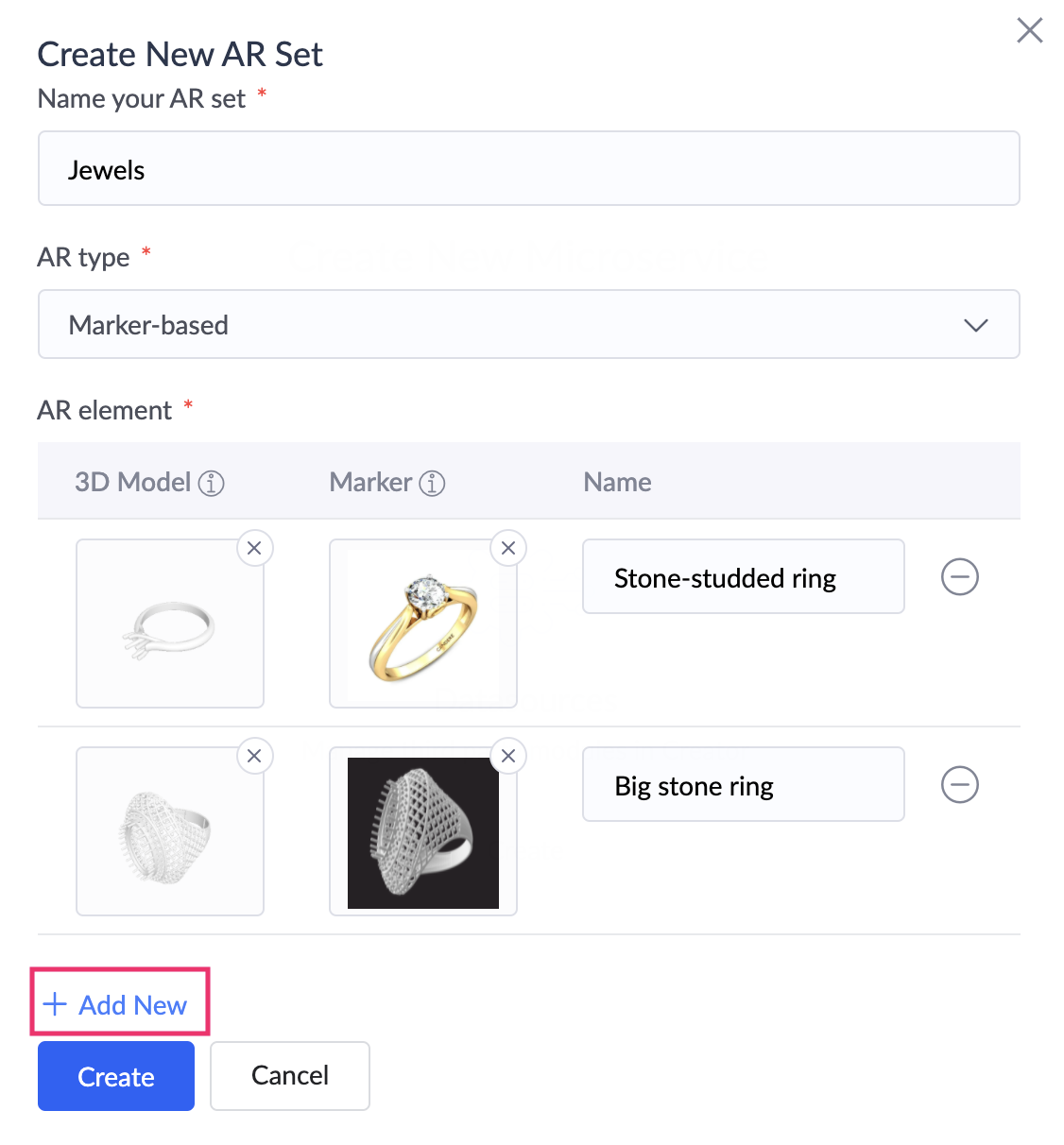The width and height of the screenshot is (1064, 1145).
Task: Select the gold diamond ring marker thumbnail
Action: pos(423,624)
